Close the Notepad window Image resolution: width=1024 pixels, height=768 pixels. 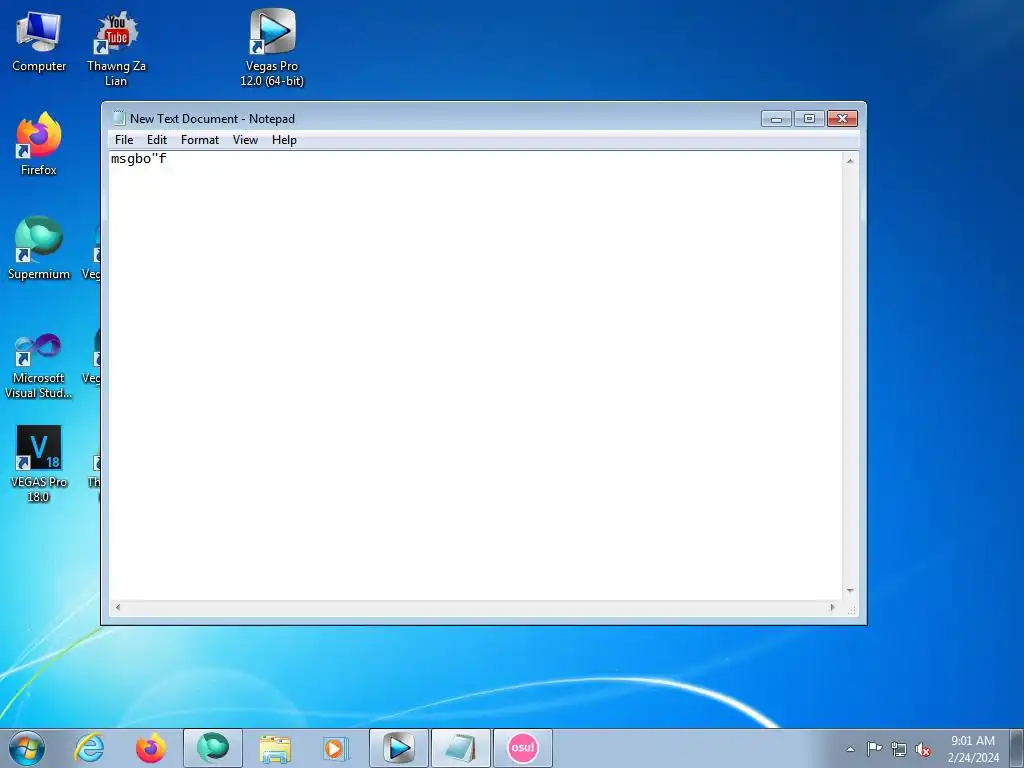click(842, 118)
